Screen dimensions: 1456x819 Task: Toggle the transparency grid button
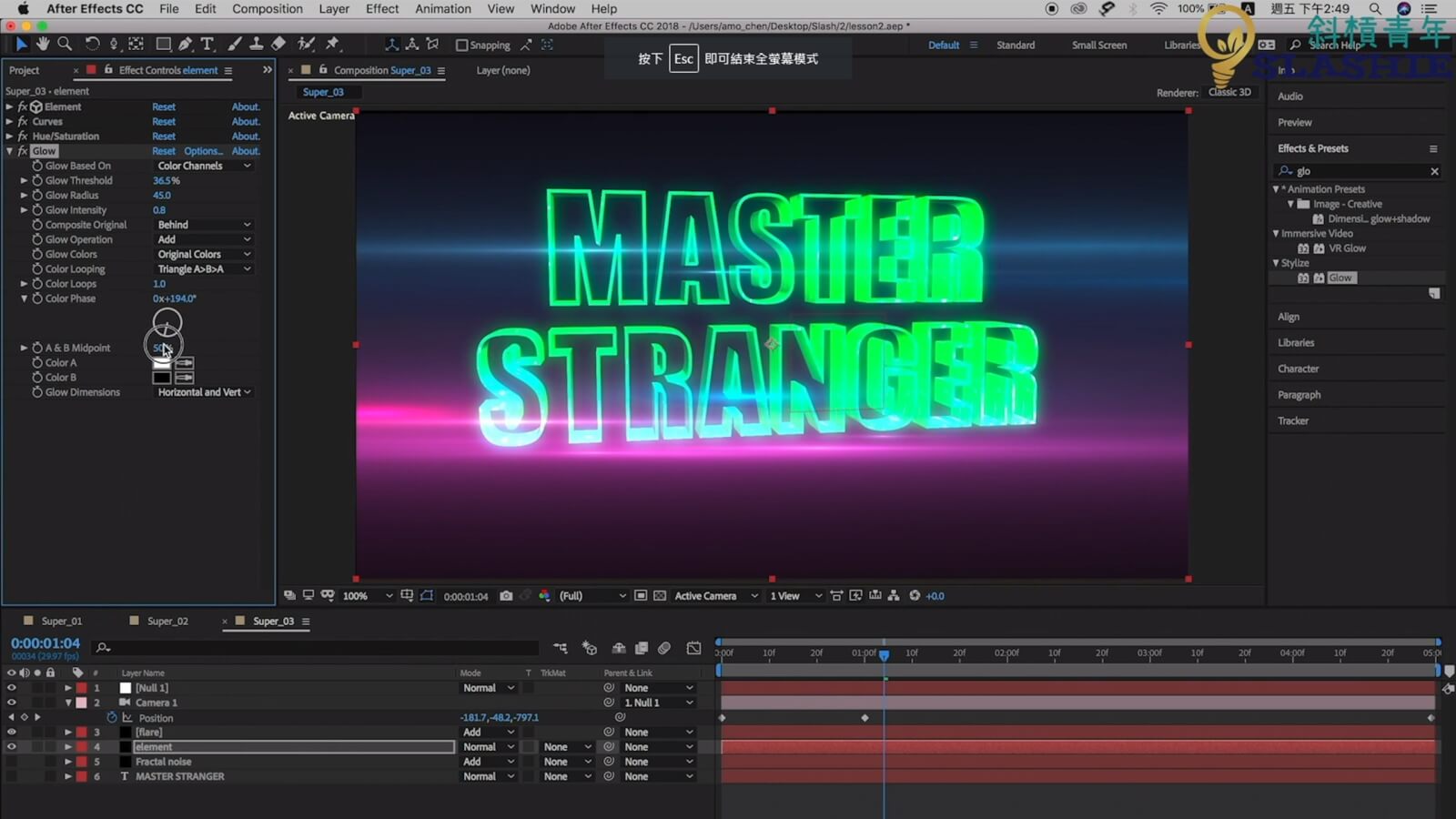click(660, 596)
